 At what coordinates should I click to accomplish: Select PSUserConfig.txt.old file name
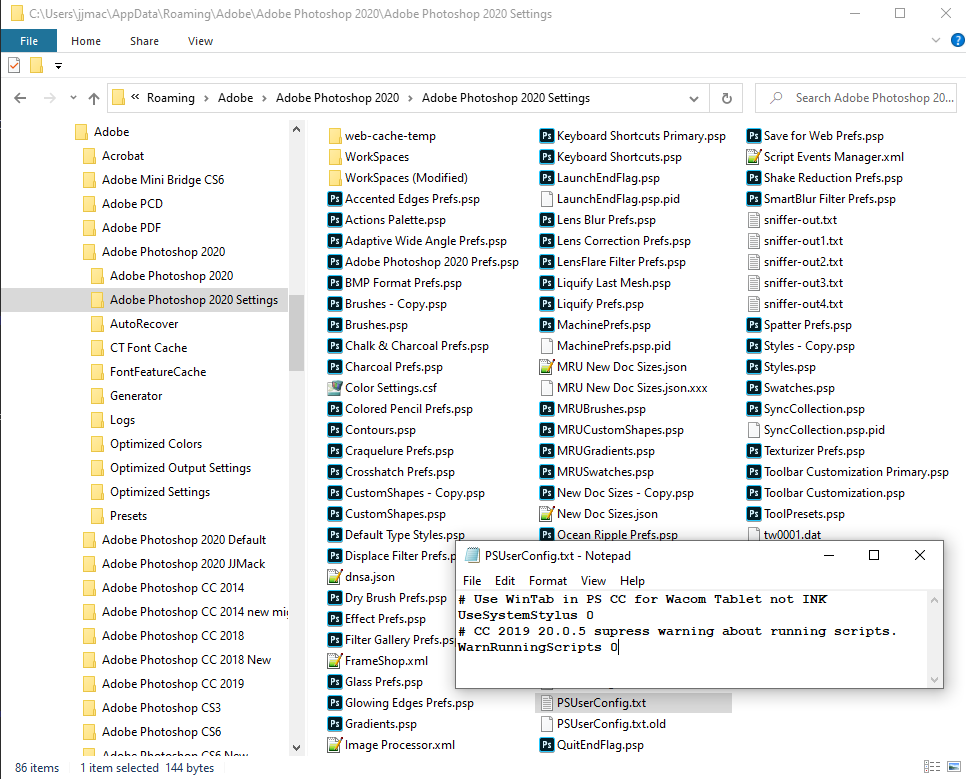click(611, 724)
